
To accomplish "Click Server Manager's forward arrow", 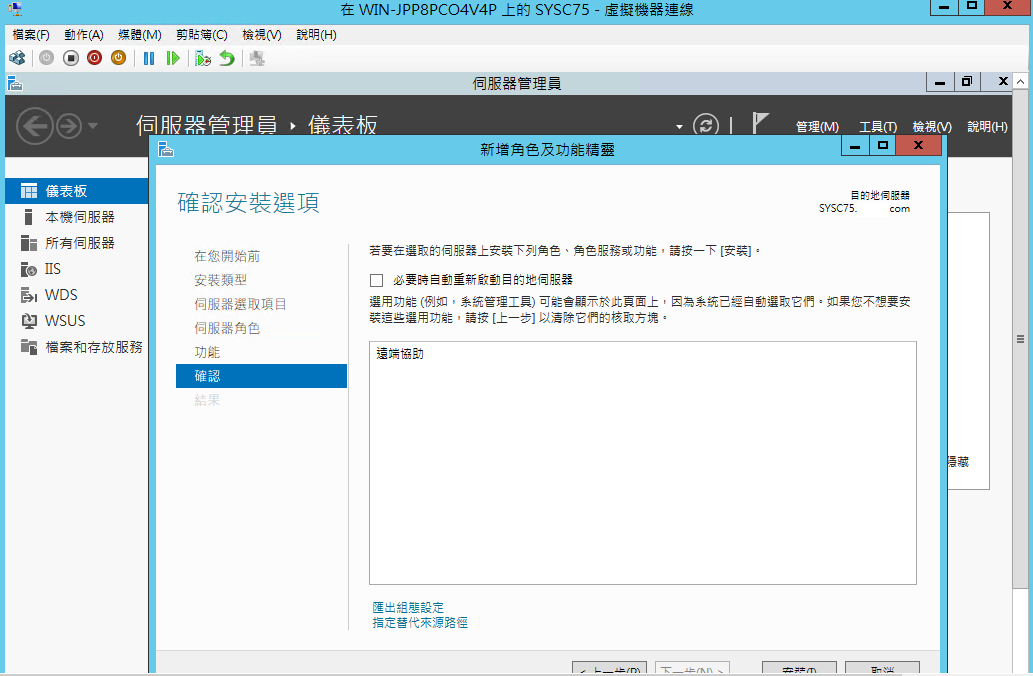I will [x=69, y=125].
